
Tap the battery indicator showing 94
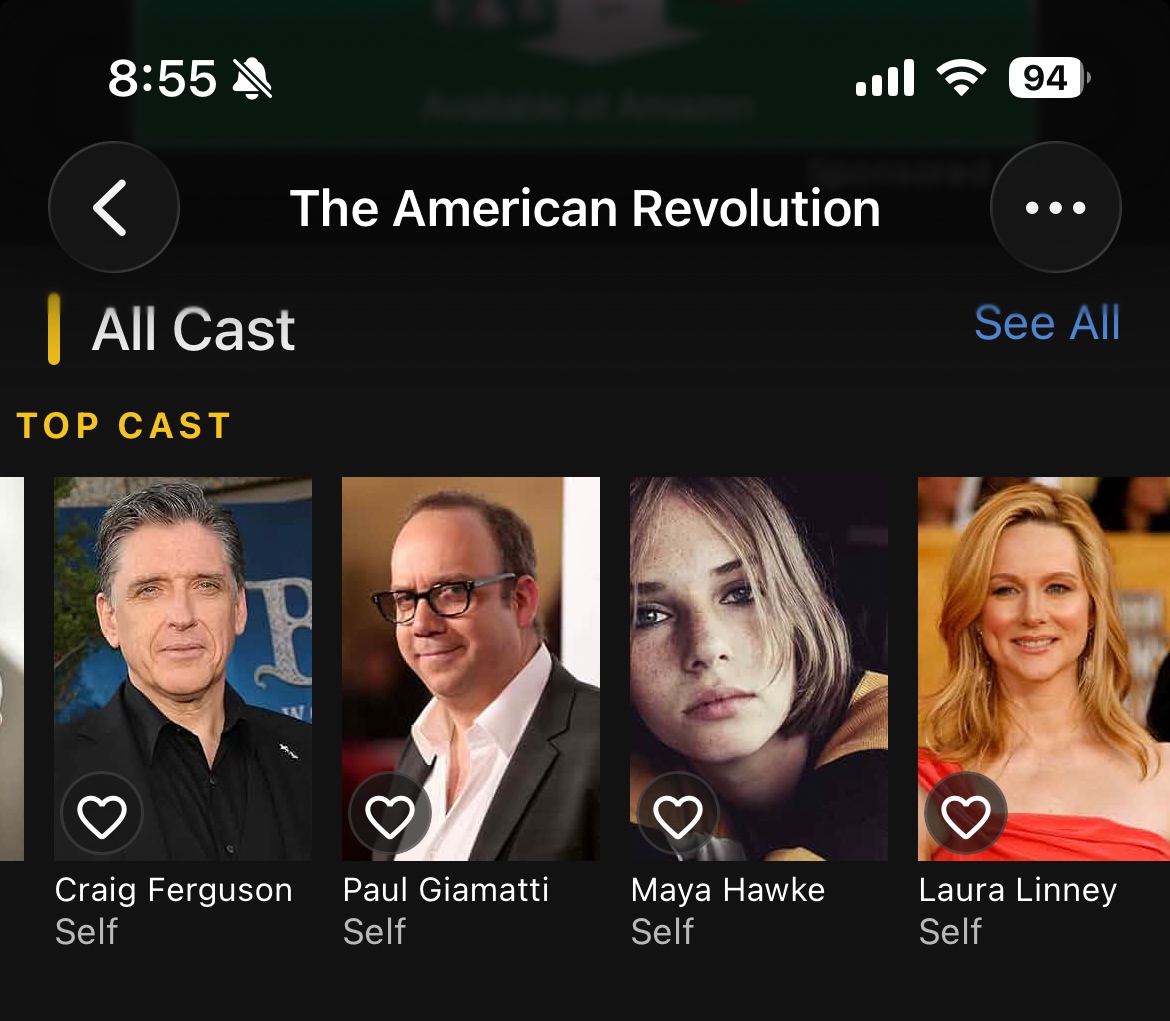[1049, 78]
